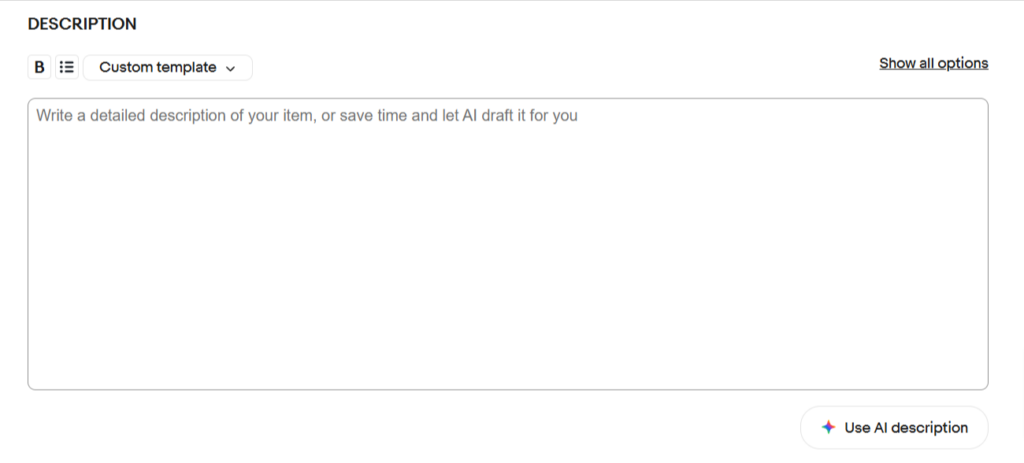Enable bold text in the description editor
The width and height of the screenshot is (1024, 463).
[39, 67]
